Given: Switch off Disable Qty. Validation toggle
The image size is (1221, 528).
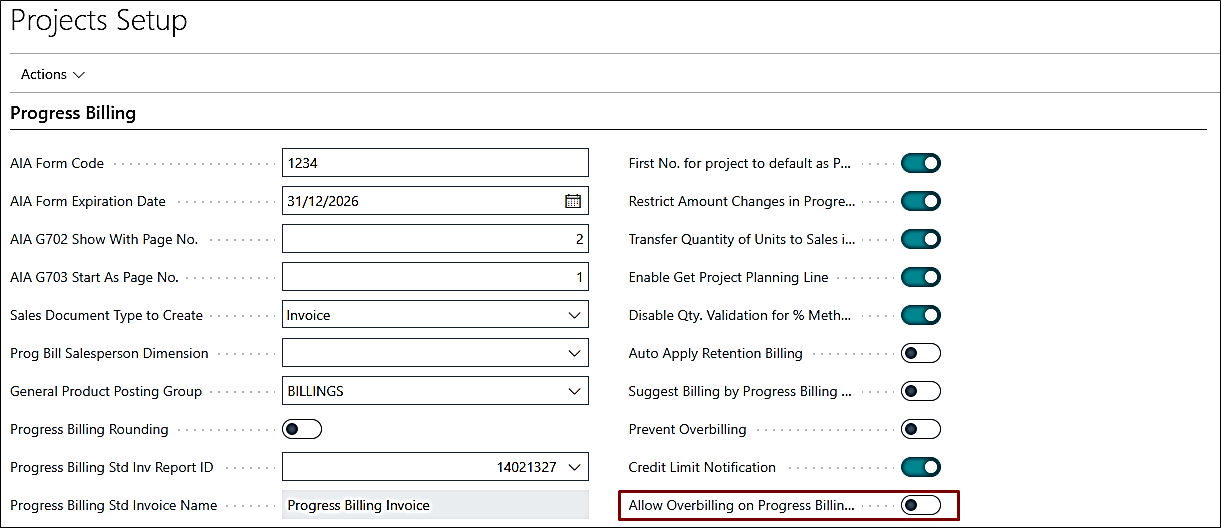Looking at the screenshot, I should pyautogui.click(x=920, y=315).
